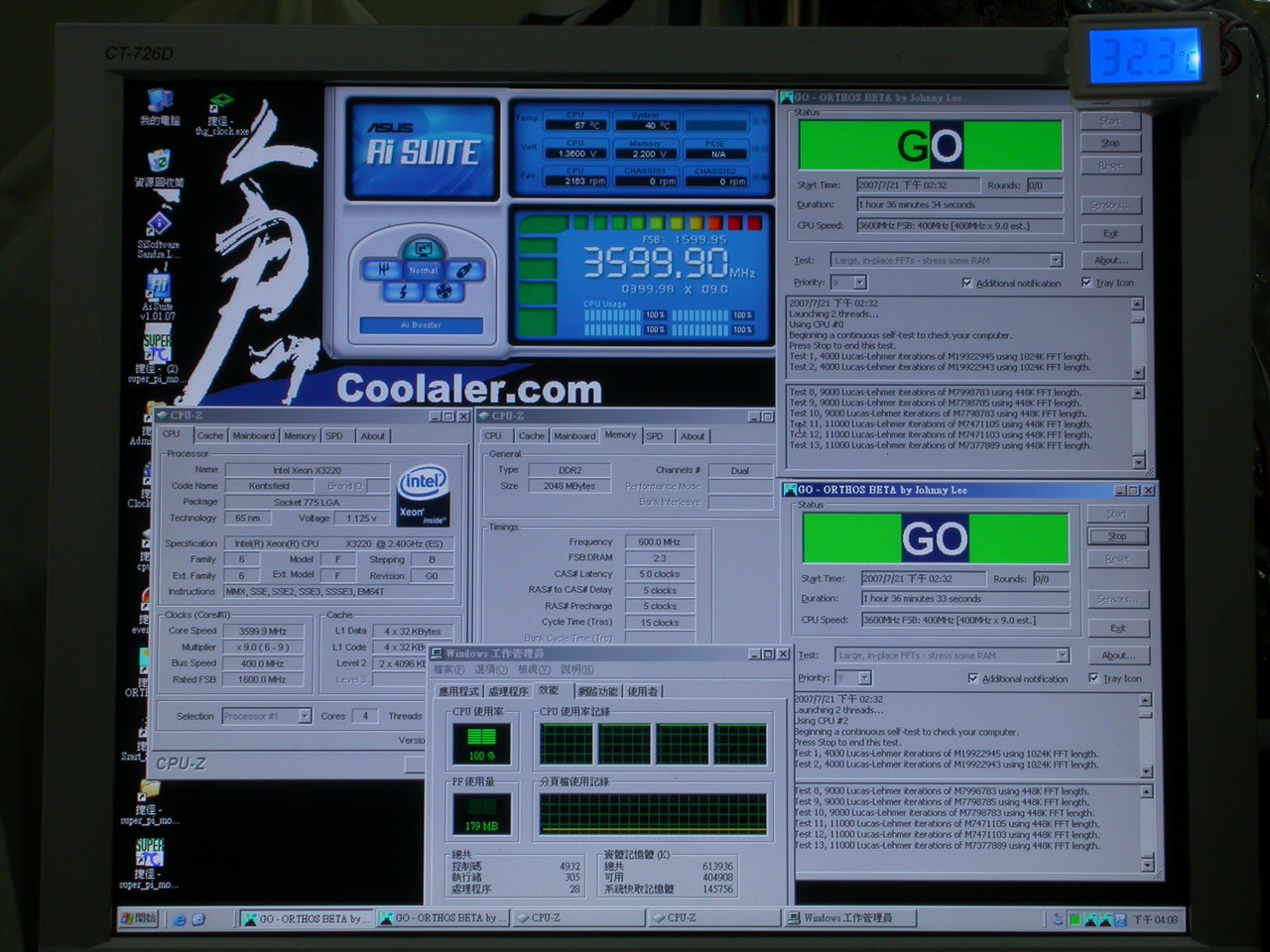Click Reset in lower ORTHOS window
The image size is (1270, 952).
point(1117,559)
